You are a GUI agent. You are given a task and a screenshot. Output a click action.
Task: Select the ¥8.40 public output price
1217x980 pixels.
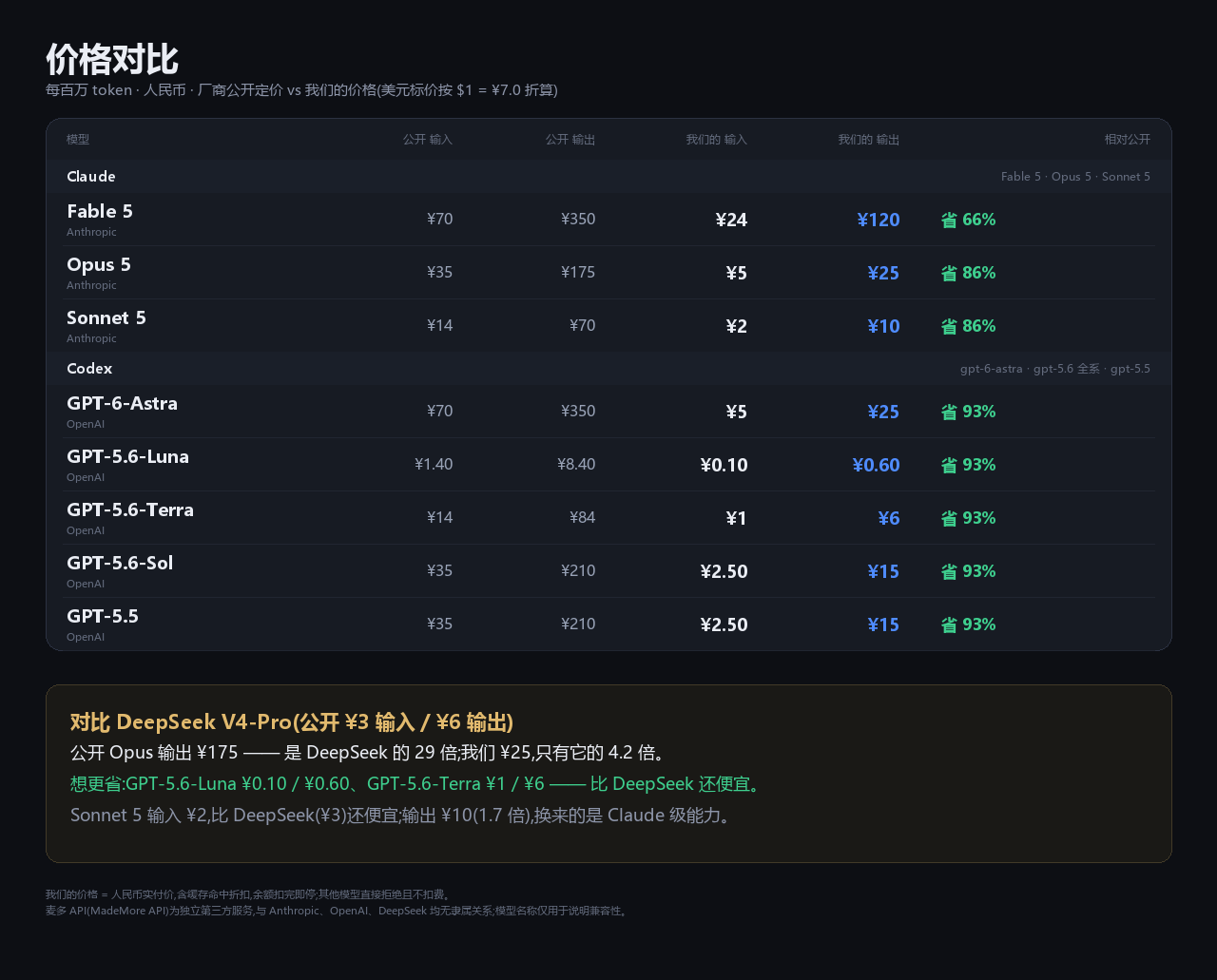click(576, 465)
